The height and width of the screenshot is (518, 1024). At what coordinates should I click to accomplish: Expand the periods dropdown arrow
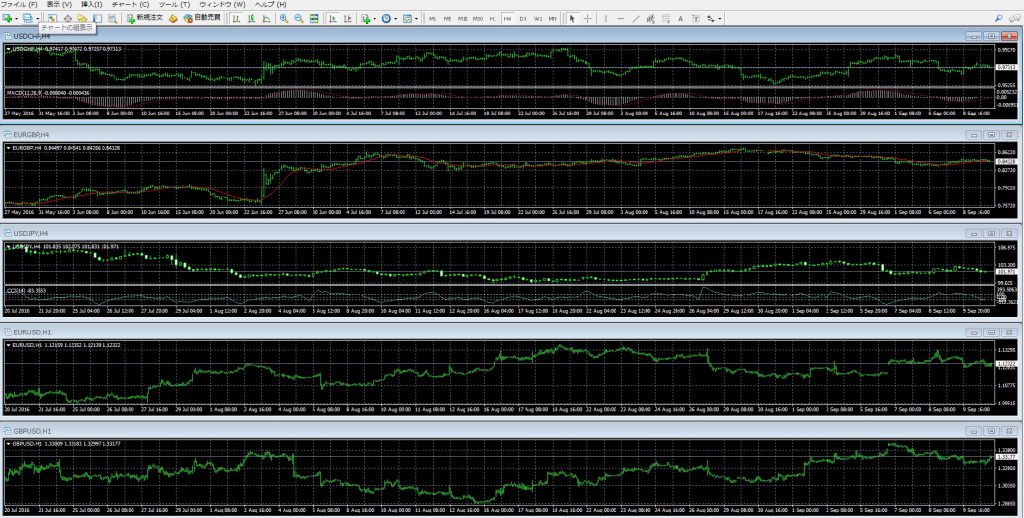coord(396,18)
